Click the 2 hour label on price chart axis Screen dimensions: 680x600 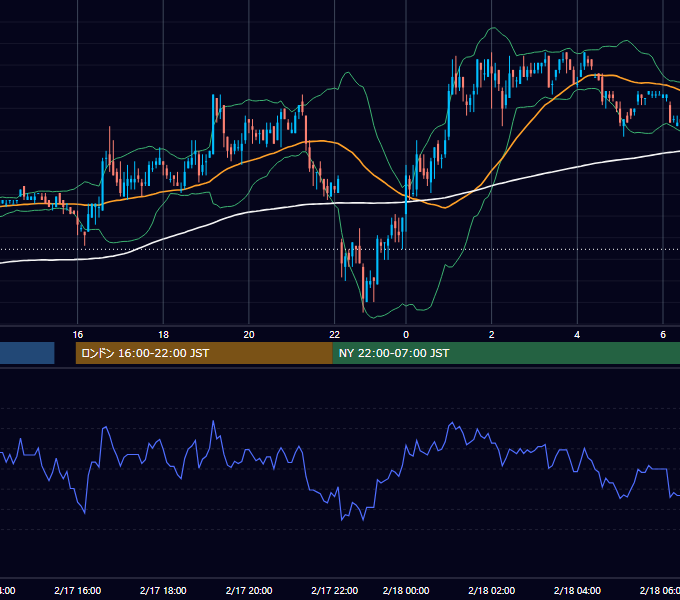[x=491, y=335]
